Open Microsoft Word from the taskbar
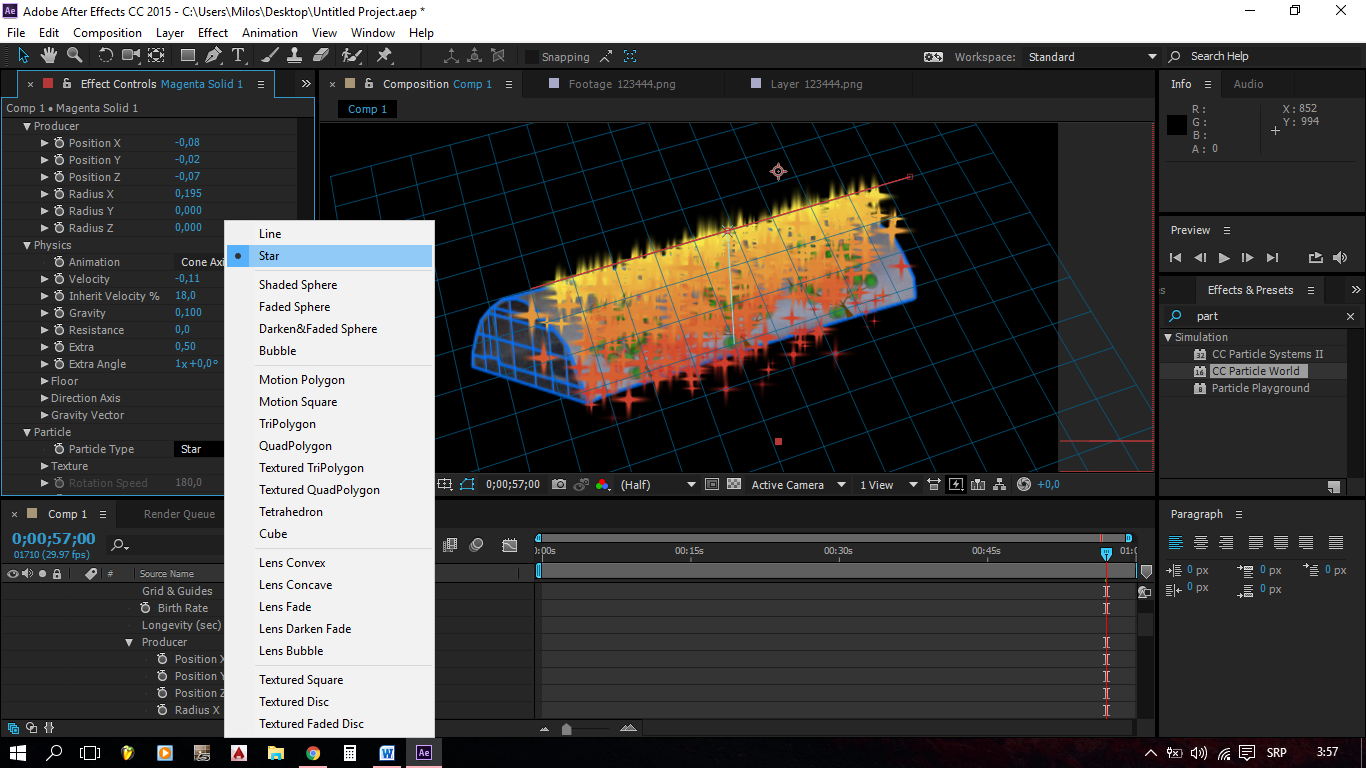The image size is (1366, 768). coord(387,753)
